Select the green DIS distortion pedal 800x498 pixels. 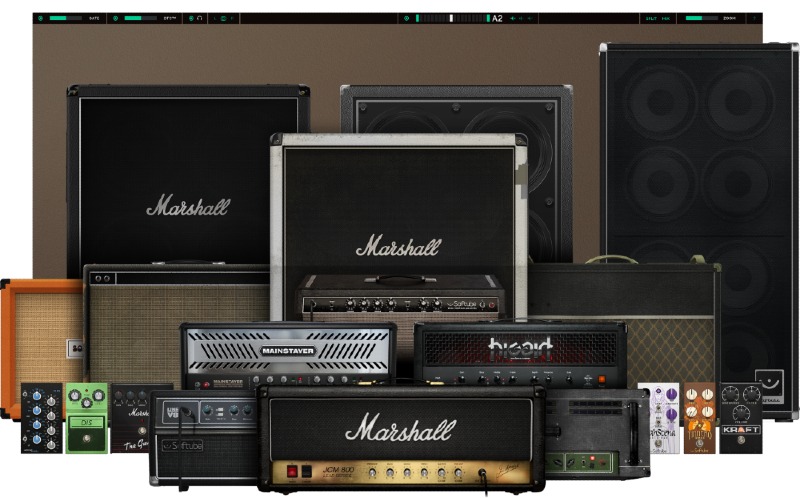(x=87, y=417)
